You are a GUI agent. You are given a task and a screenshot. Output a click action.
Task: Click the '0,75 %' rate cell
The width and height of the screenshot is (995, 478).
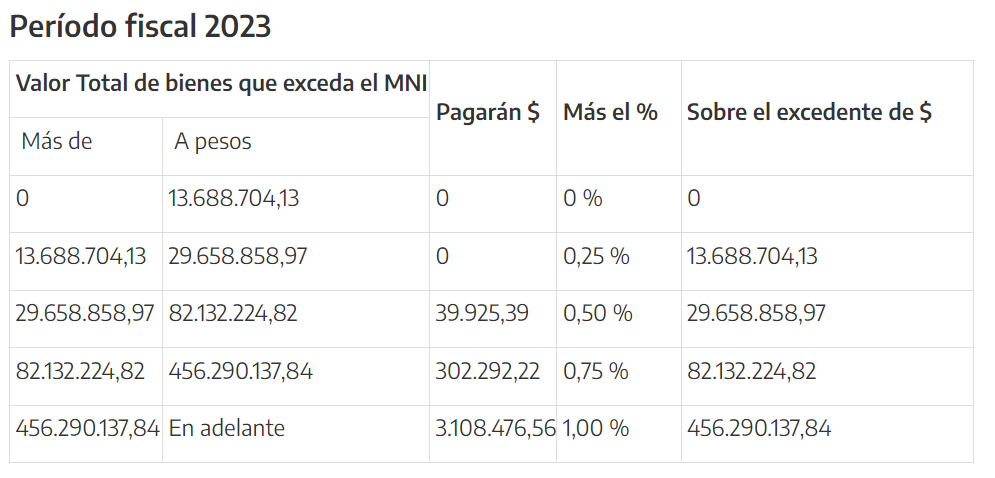coord(596,372)
